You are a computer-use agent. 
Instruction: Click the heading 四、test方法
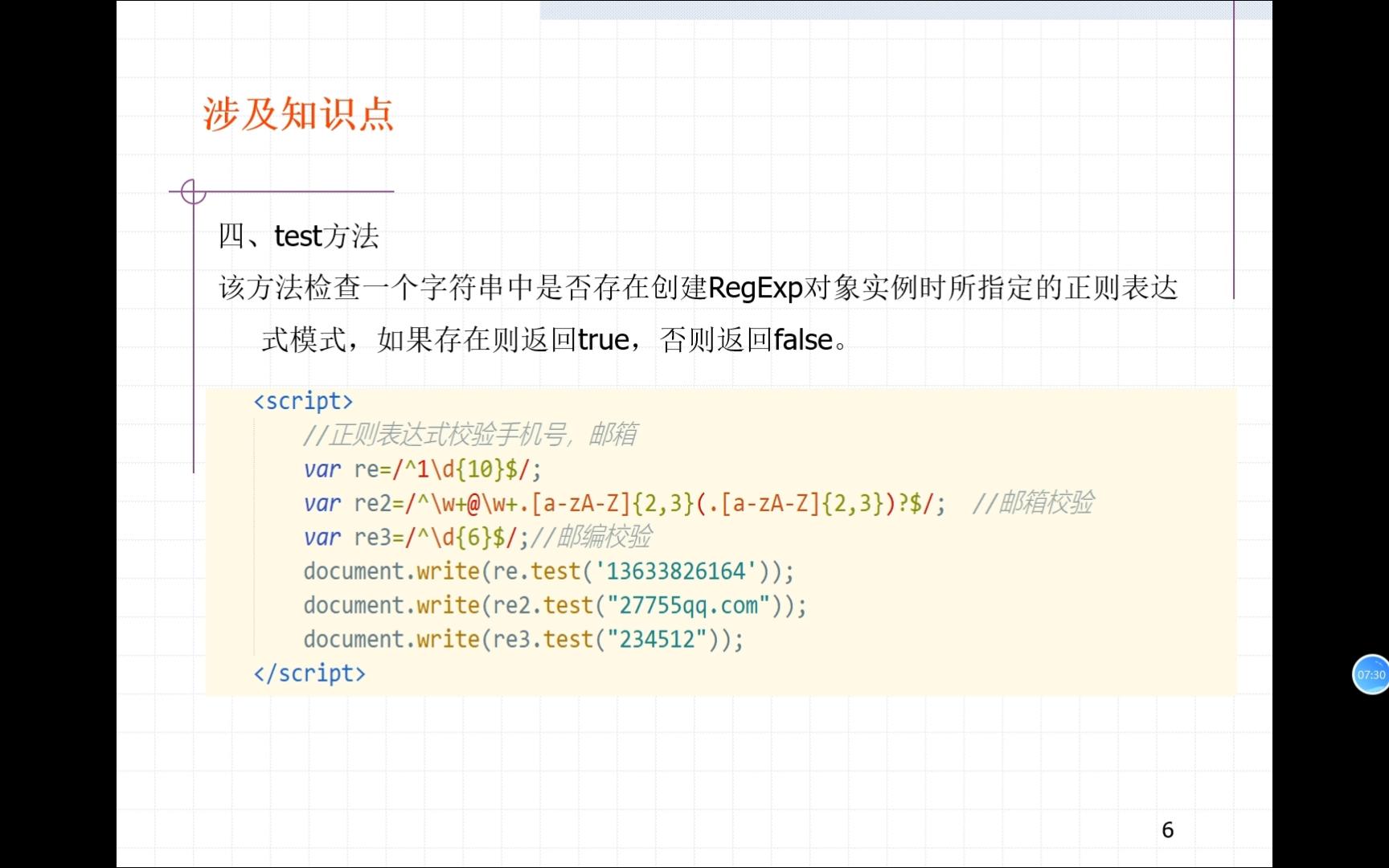(x=298, y=236)
